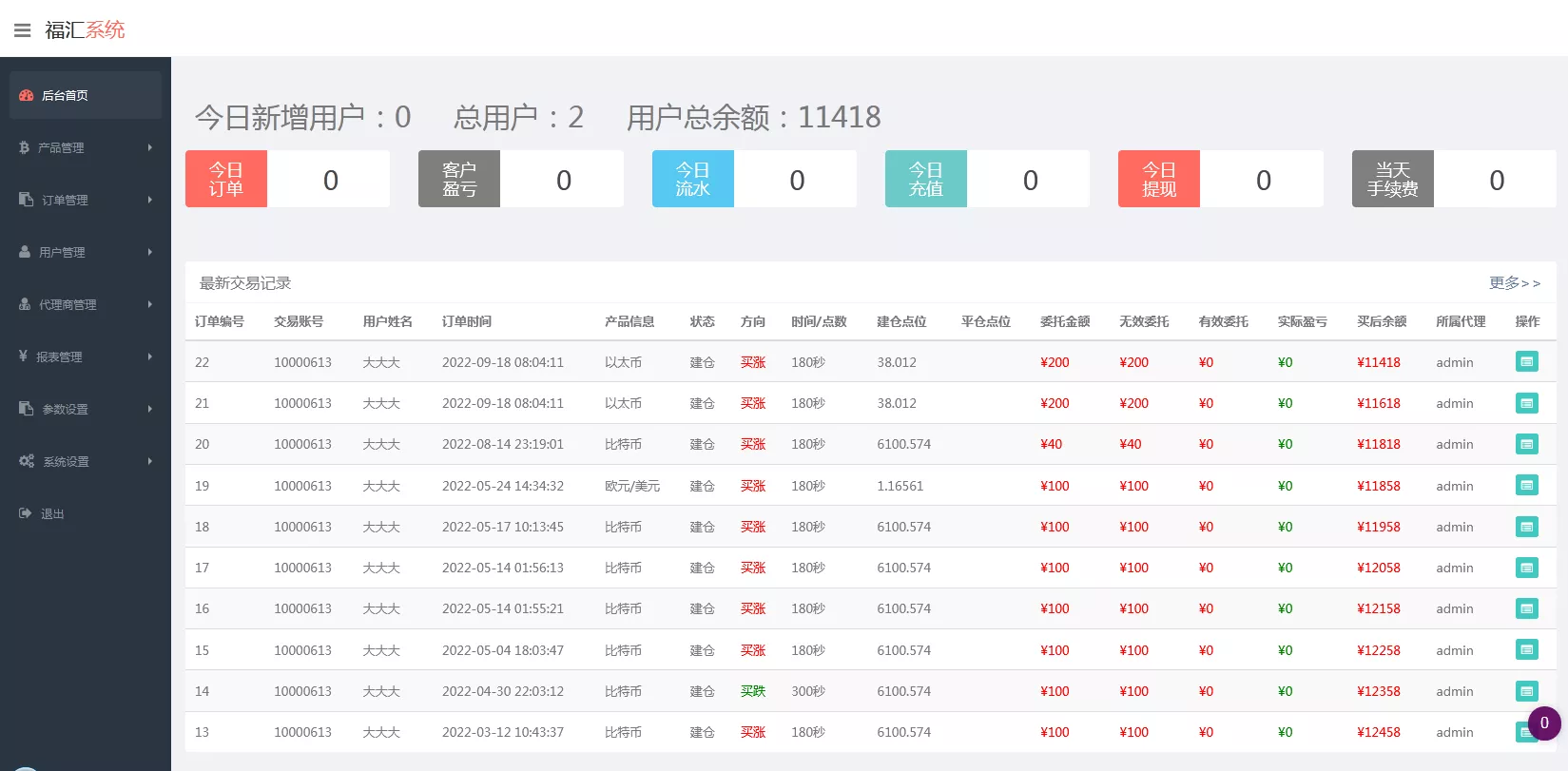Open details icon for order 19
This screenshot has height=771, width=1568.
pos(1526,485)
